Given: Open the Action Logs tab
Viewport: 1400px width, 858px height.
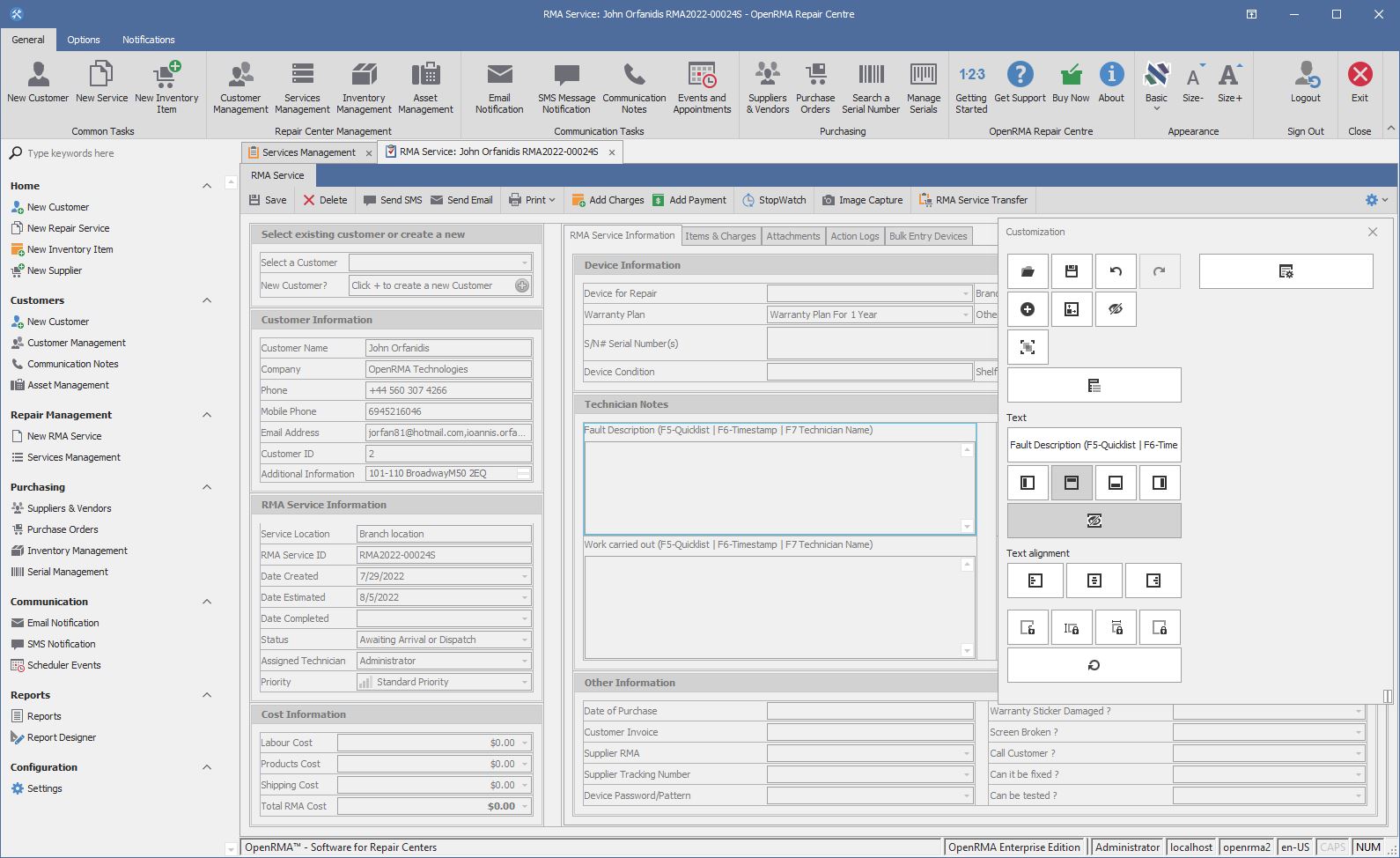Looking at the screenshot, I should [855, 236].
